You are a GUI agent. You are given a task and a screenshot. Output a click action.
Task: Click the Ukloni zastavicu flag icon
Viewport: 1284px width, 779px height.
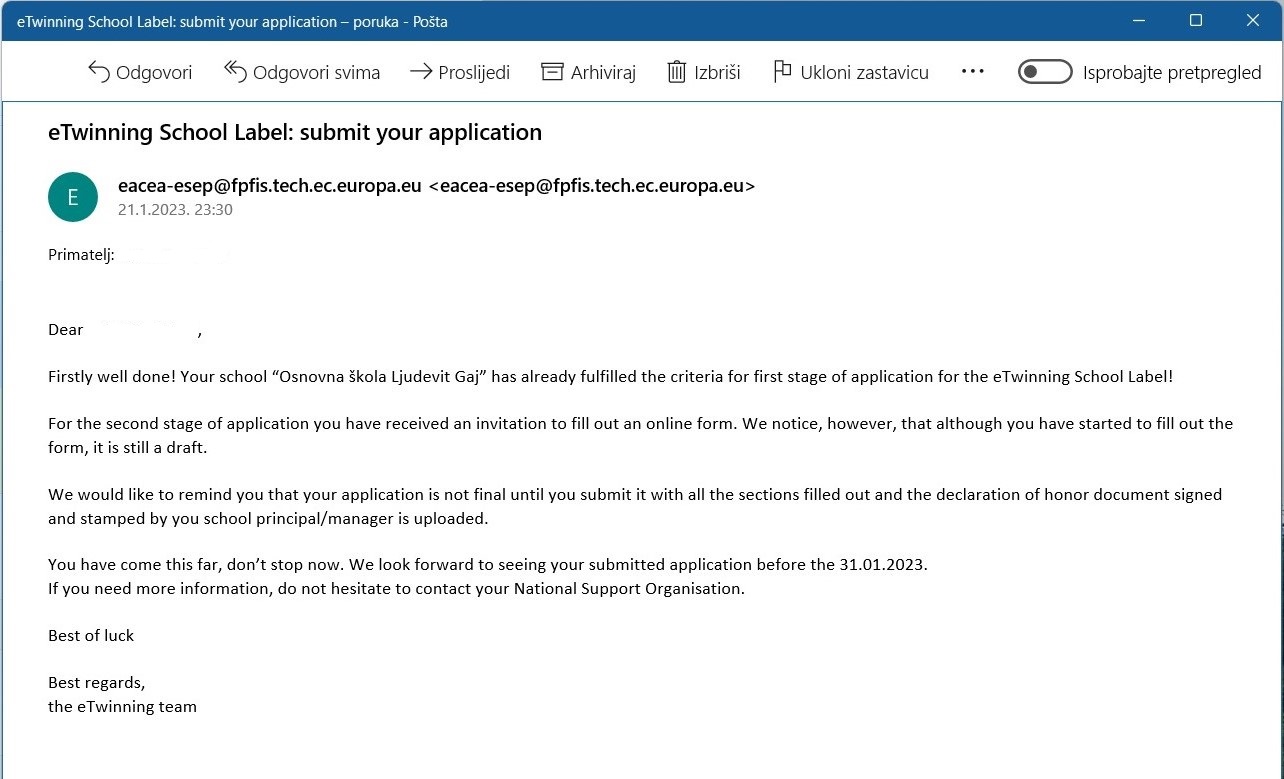click(782, 72)
